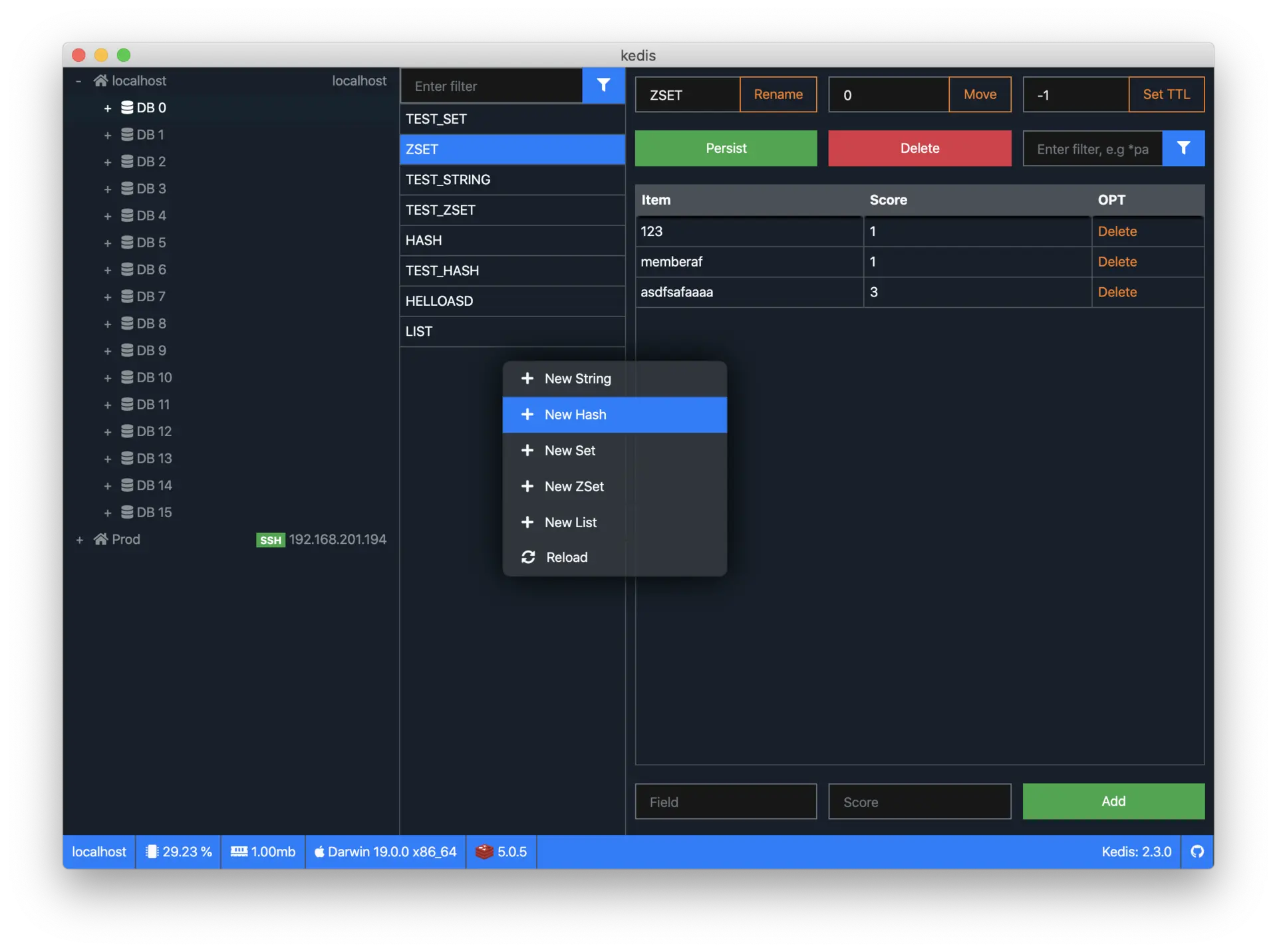Viewport: 1277px width, 952px height.
Task: Click the memory usage 1.00mb indicator
Action: (x=263, y=852)
